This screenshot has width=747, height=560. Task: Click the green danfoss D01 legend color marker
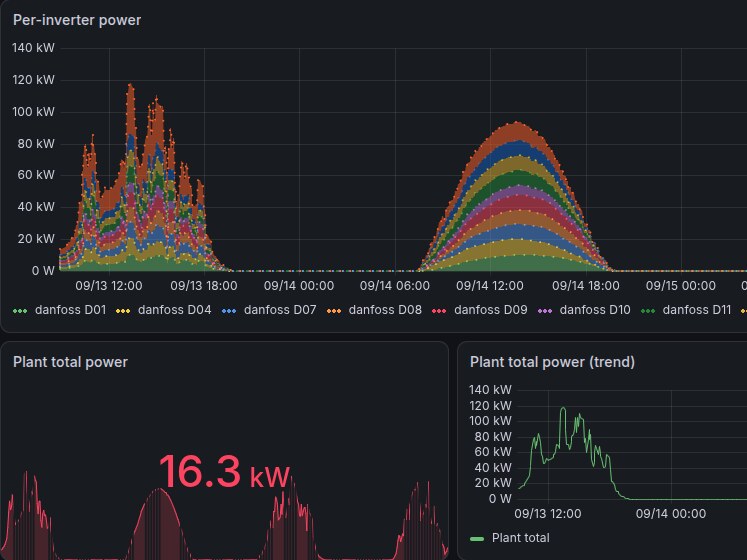click(20, 311)
